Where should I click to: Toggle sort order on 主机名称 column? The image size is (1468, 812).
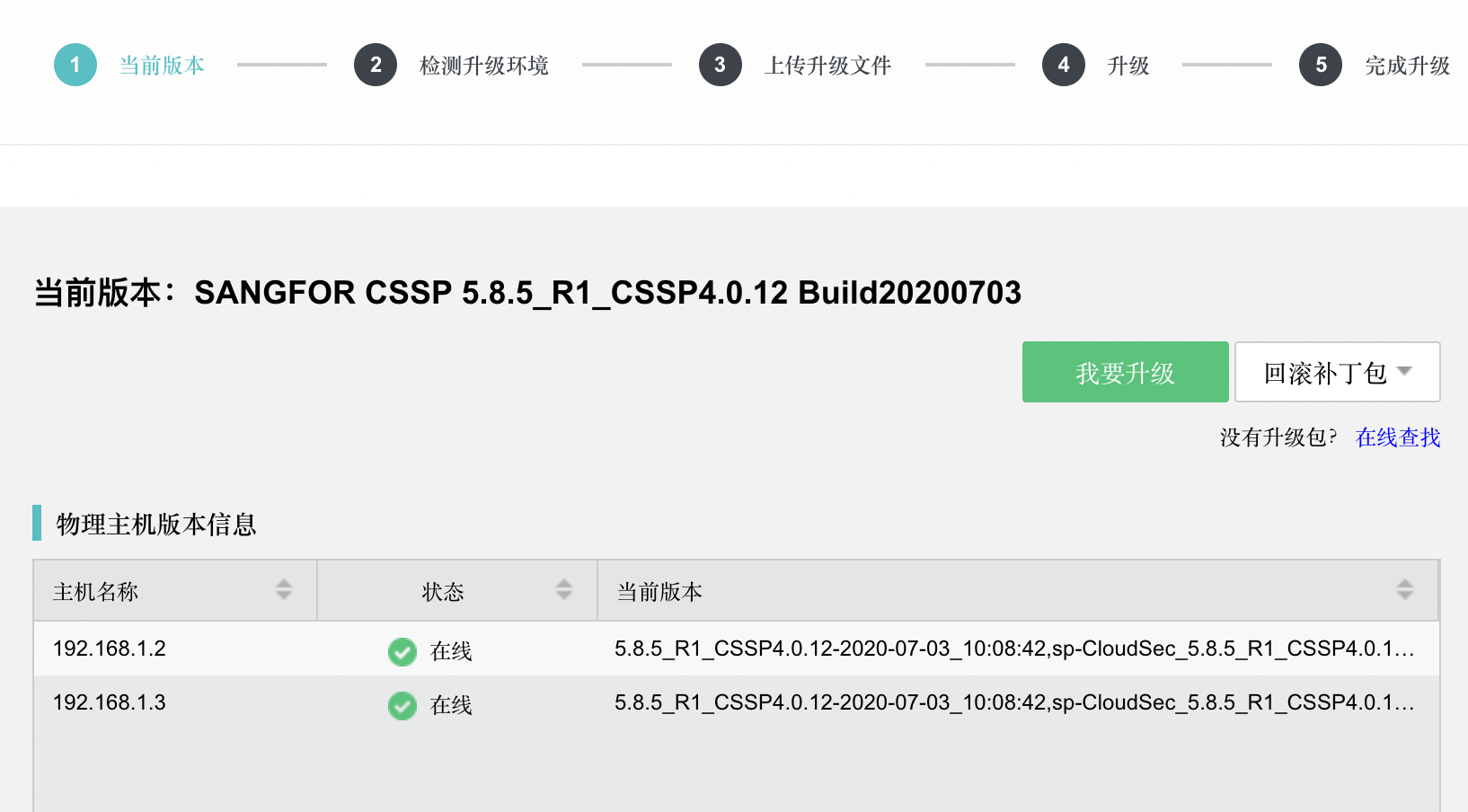coord(284,590)
